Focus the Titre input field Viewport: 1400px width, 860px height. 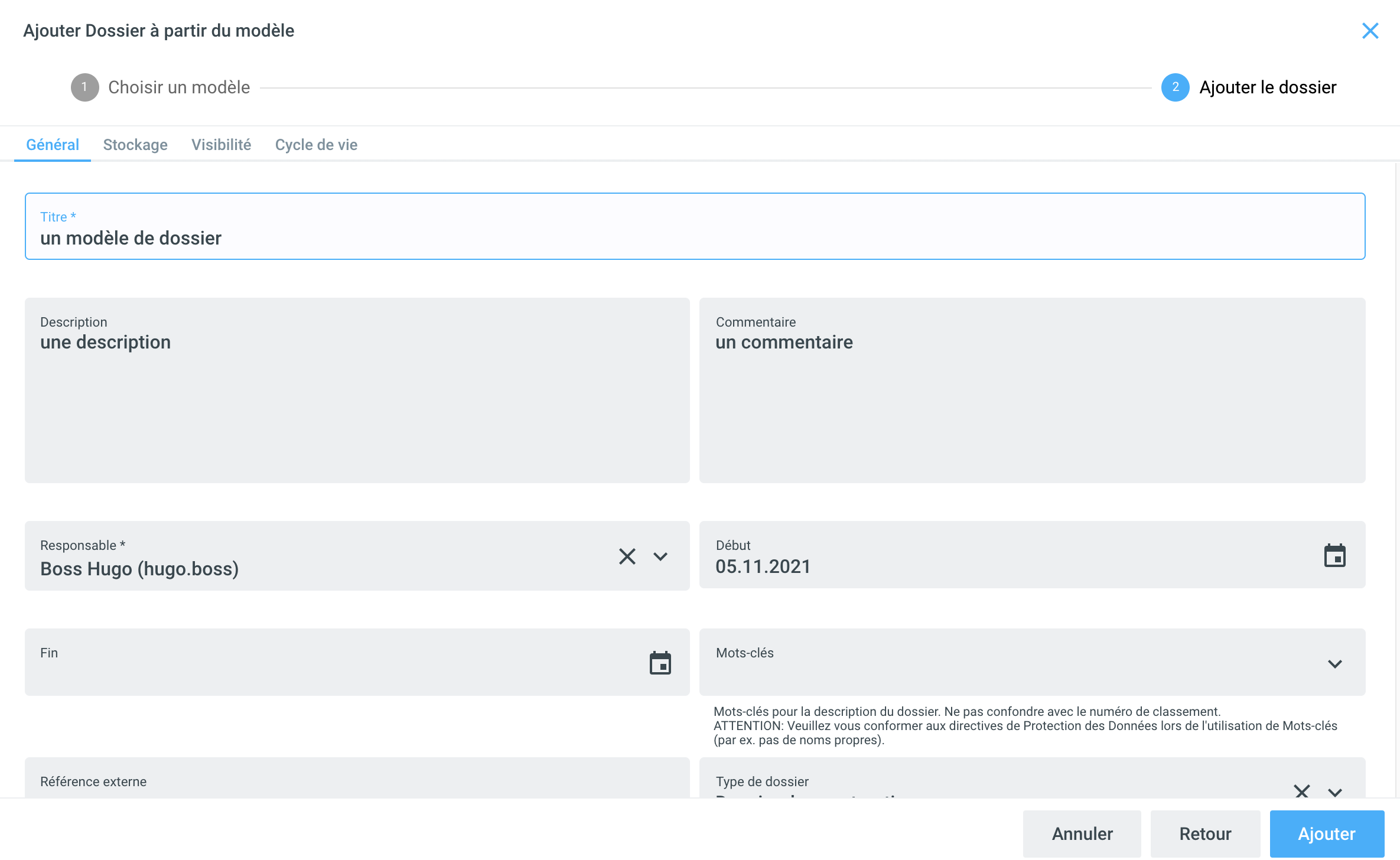point(694,237)
